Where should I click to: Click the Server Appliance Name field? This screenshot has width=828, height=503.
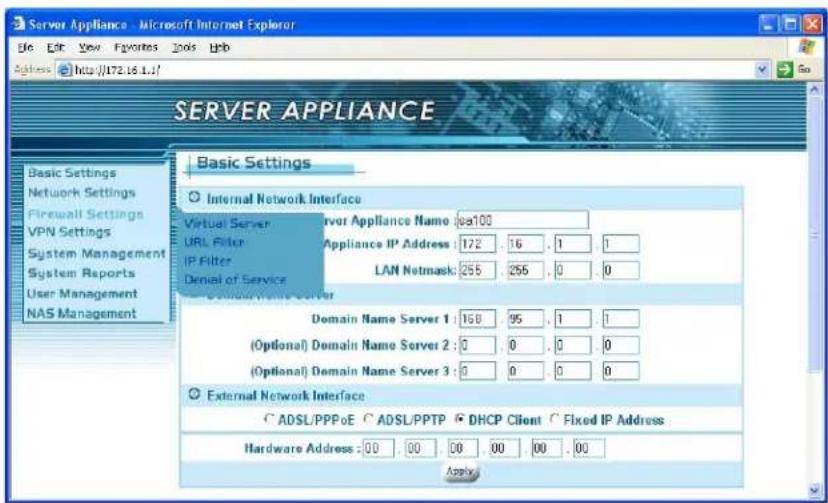tap(523, 220)
